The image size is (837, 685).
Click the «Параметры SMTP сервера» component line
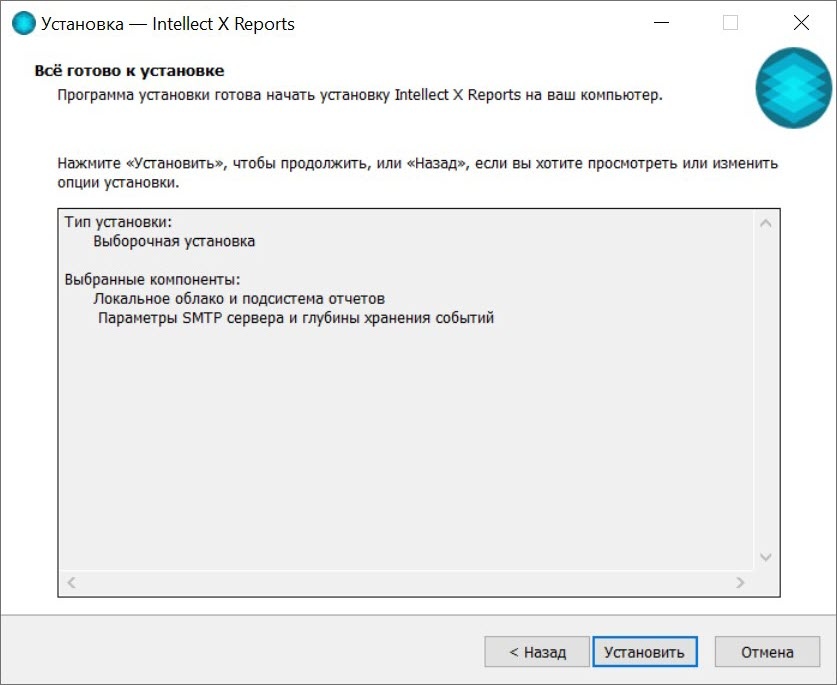click(296, 318)
